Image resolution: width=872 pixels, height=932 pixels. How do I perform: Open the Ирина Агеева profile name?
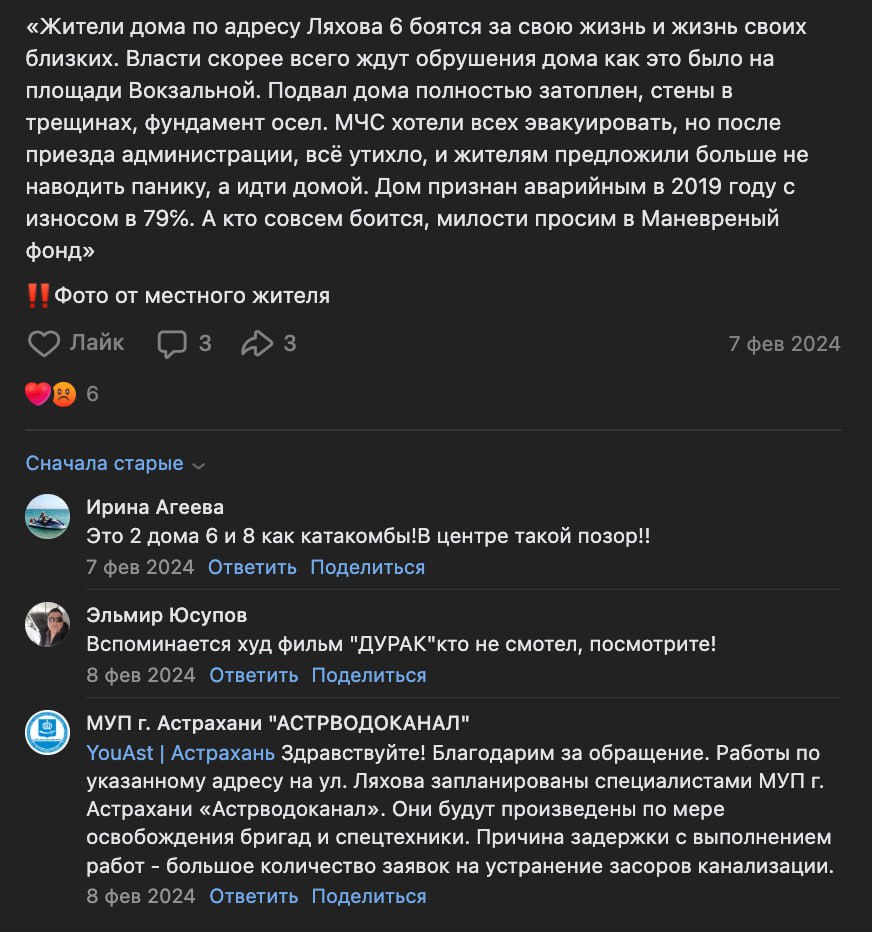(155, 507)
